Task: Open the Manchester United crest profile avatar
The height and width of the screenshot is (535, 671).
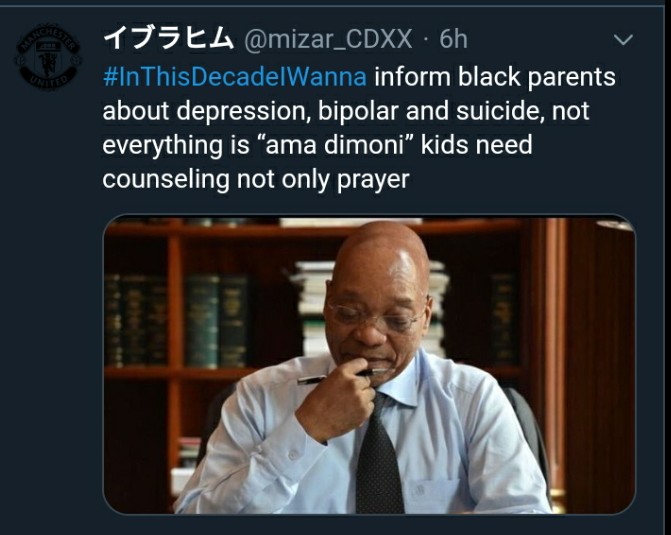Action: click(48, 56)
